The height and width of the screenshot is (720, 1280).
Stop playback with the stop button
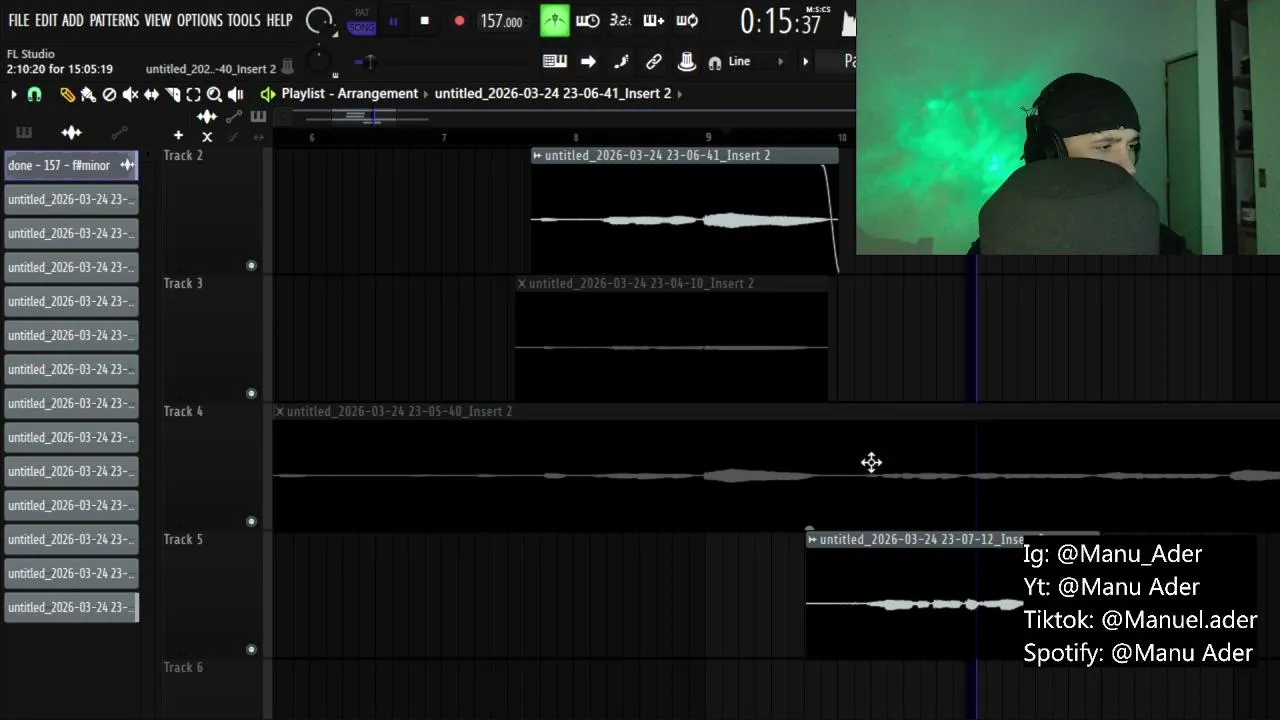coord(424,21)
